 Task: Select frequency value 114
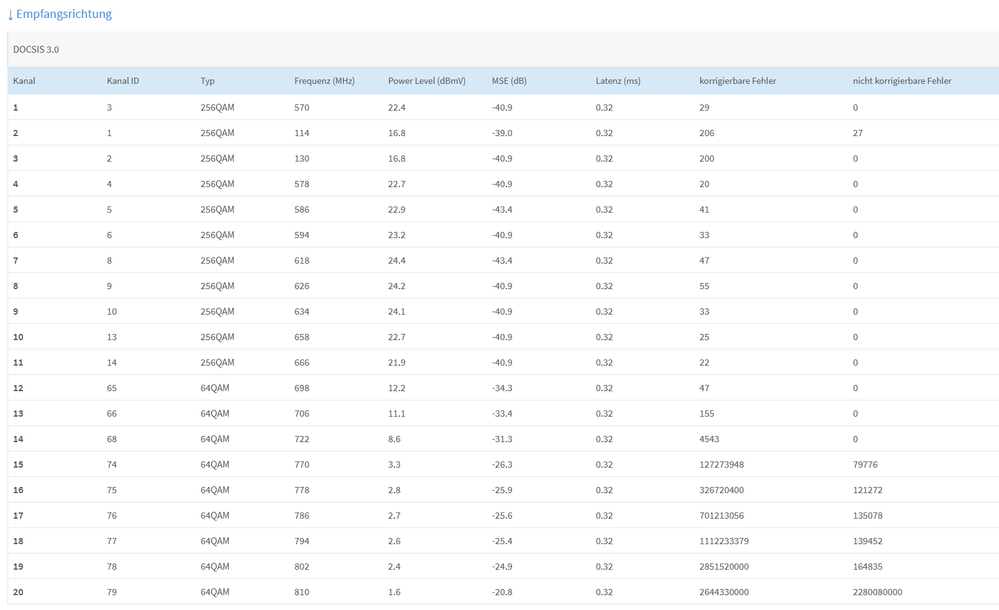tap(301, 133)
